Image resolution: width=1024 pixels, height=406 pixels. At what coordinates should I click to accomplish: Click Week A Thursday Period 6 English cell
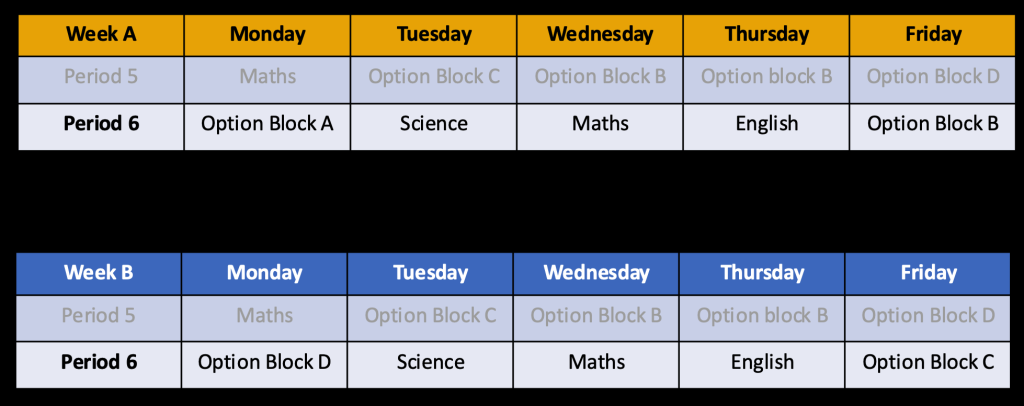point(766,124)
